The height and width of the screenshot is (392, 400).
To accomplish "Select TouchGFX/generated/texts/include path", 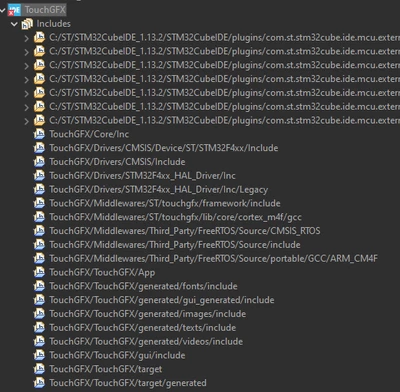I will click(143, 328).
